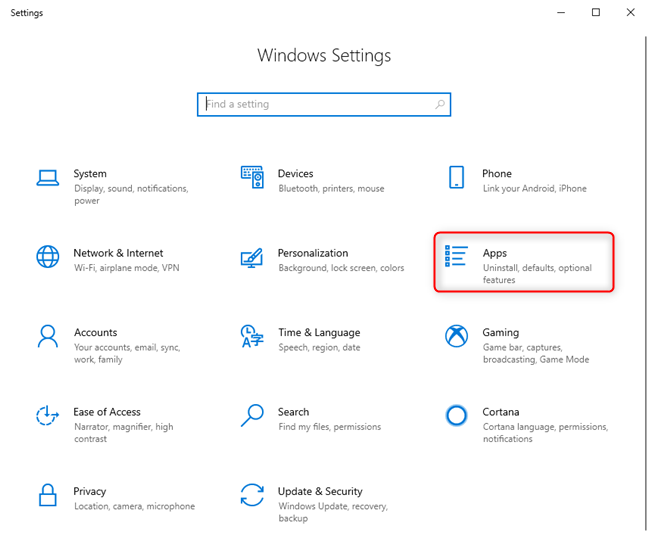Click 'Speech, region, date' text
Screen dimensions: 648x547
tap(319, 347)
